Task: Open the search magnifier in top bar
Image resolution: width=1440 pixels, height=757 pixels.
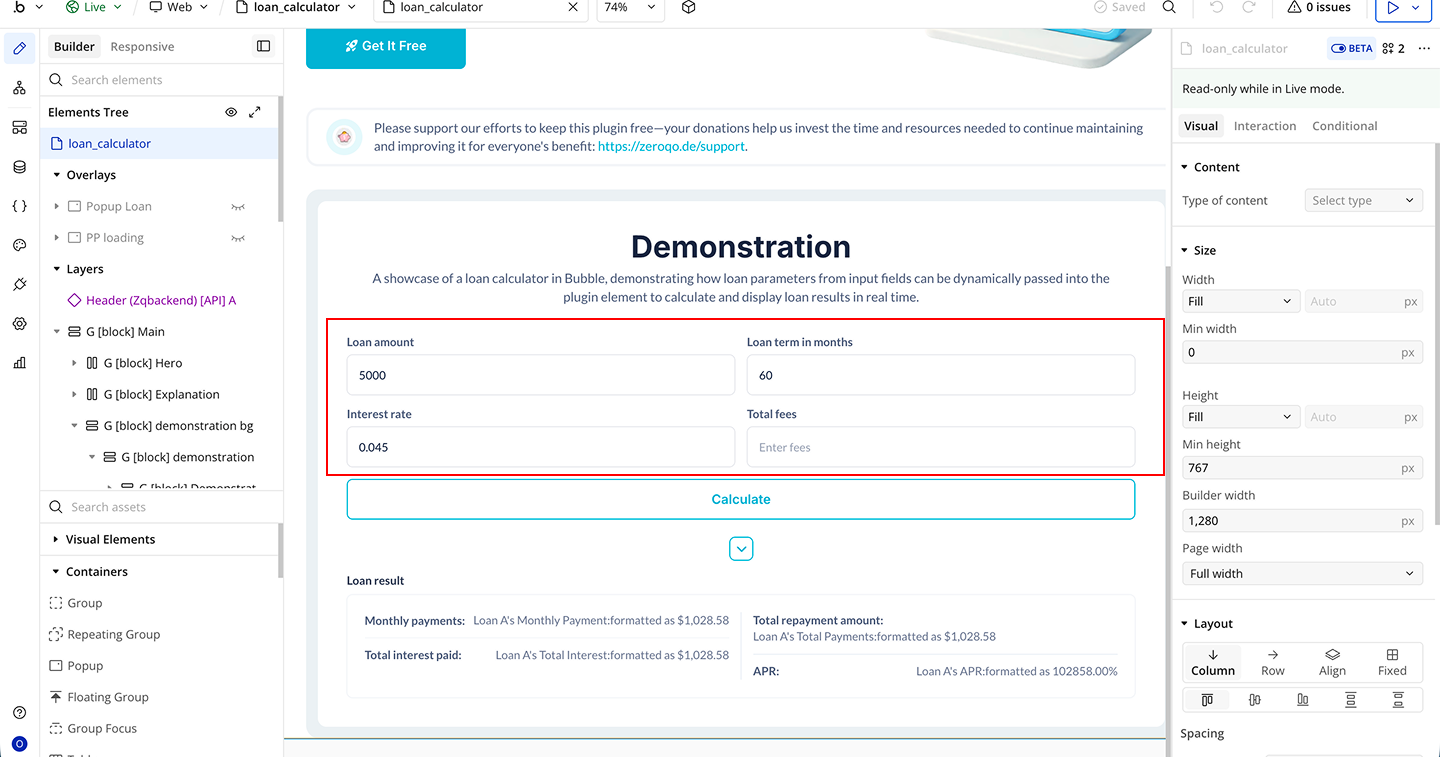Action: pos(1169,8)
